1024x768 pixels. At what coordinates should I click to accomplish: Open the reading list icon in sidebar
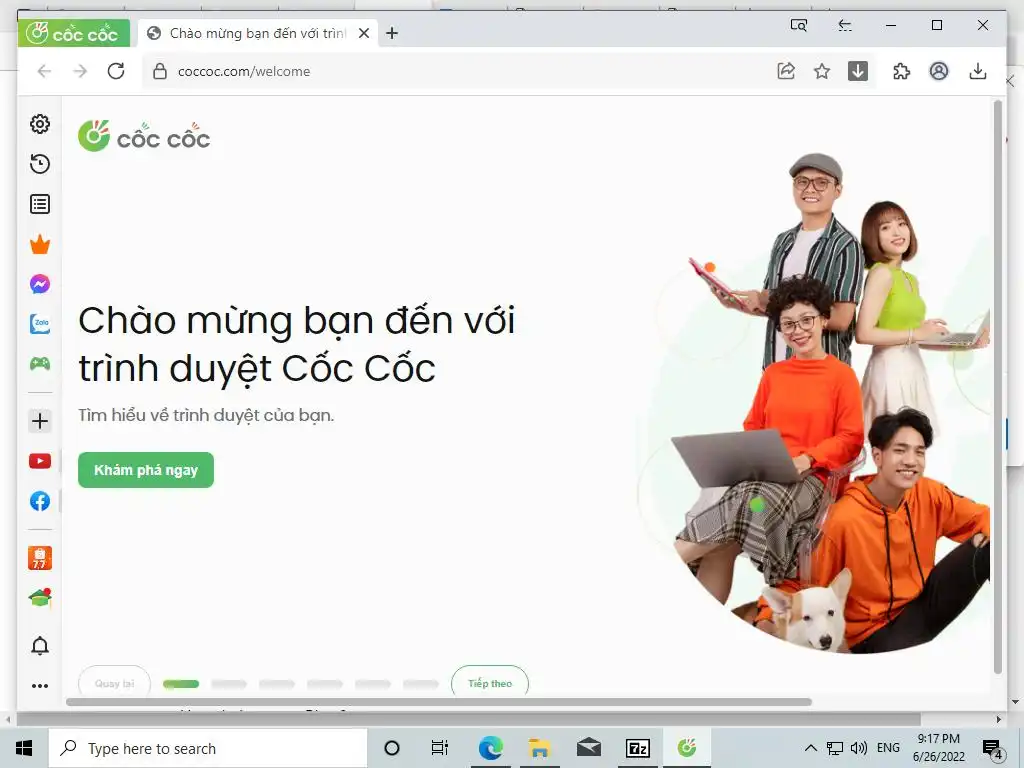point(40,204)
